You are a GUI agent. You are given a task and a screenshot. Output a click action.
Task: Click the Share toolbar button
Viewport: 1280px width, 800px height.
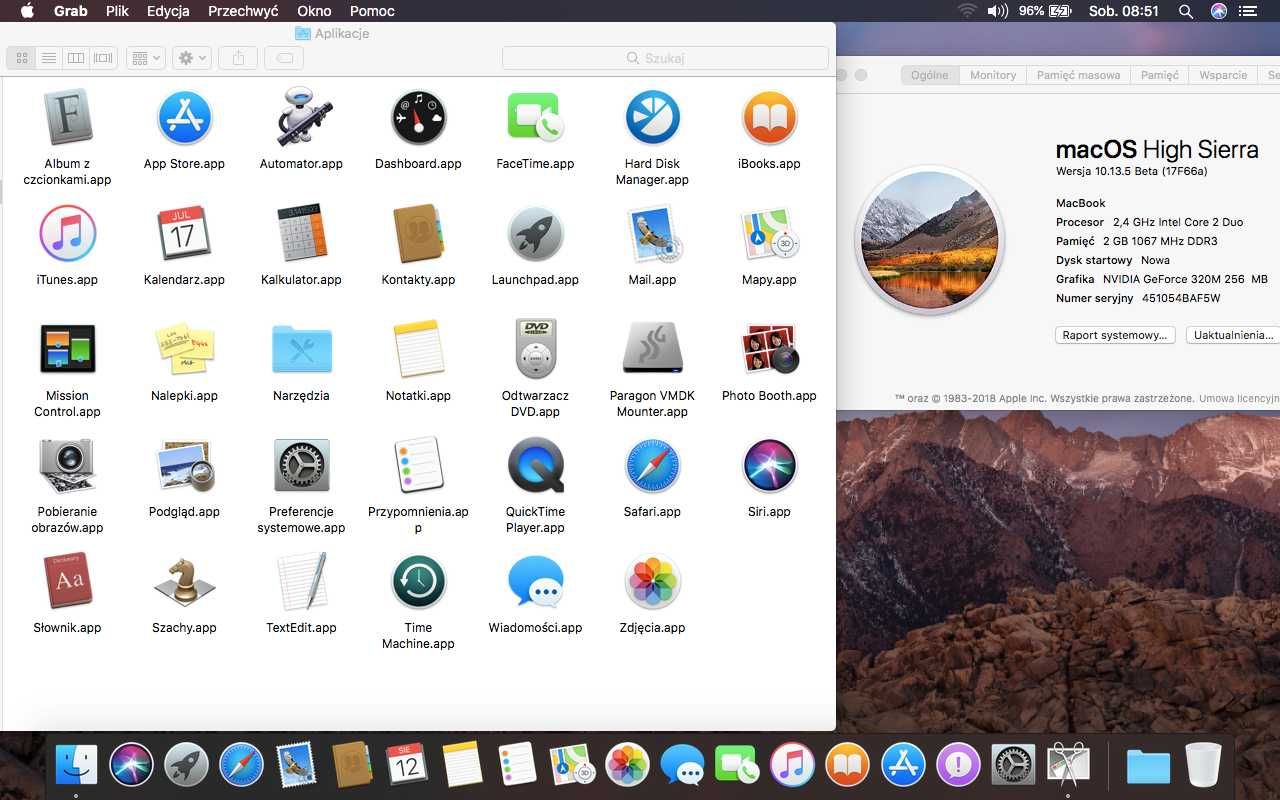pos(237,58)
